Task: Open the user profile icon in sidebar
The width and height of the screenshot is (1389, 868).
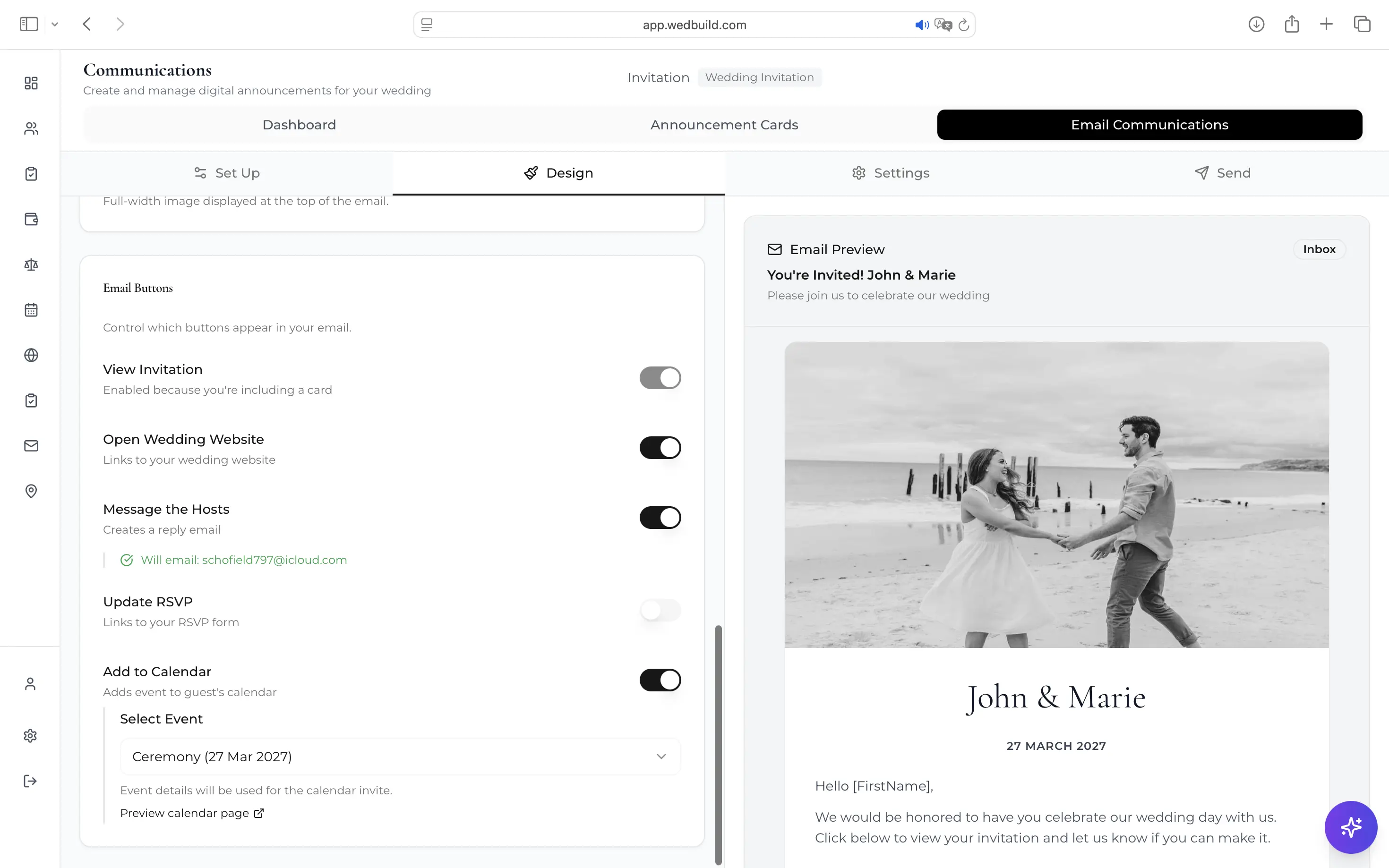Action: pos(30,684)
